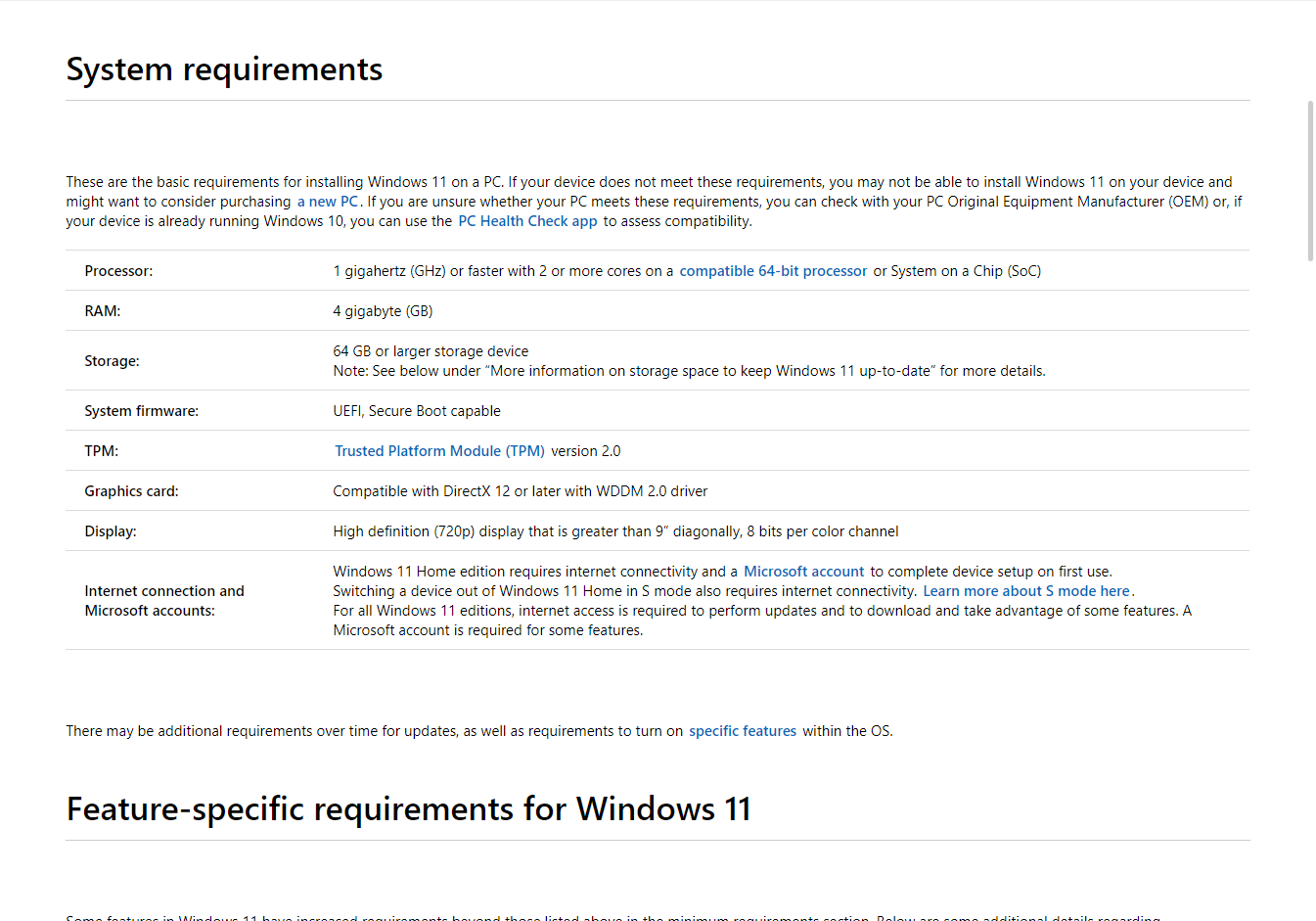Click the Microsoft account link
Image resolution: width=1316 pixels, height=921 pixels.
(x=803, y=572)
